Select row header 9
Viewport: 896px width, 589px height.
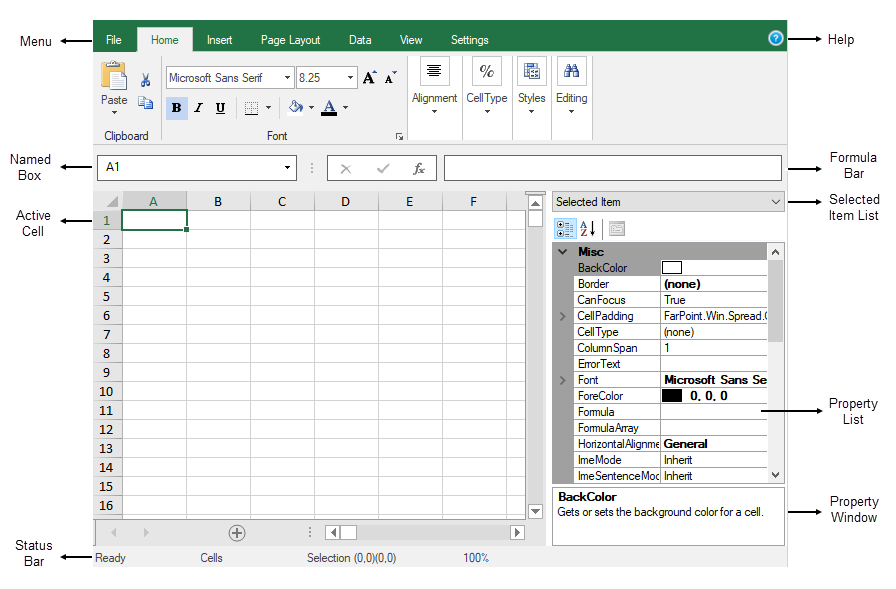(107, 372)
